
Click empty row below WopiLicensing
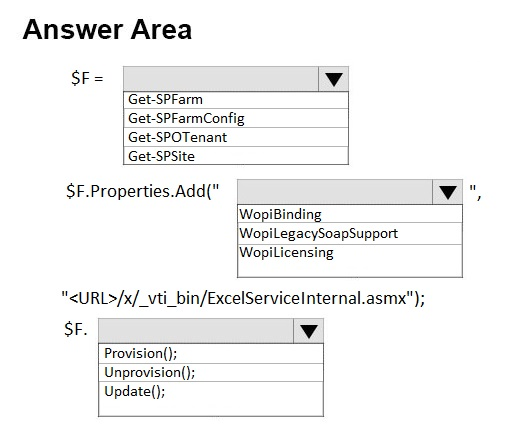pos(350,269)
